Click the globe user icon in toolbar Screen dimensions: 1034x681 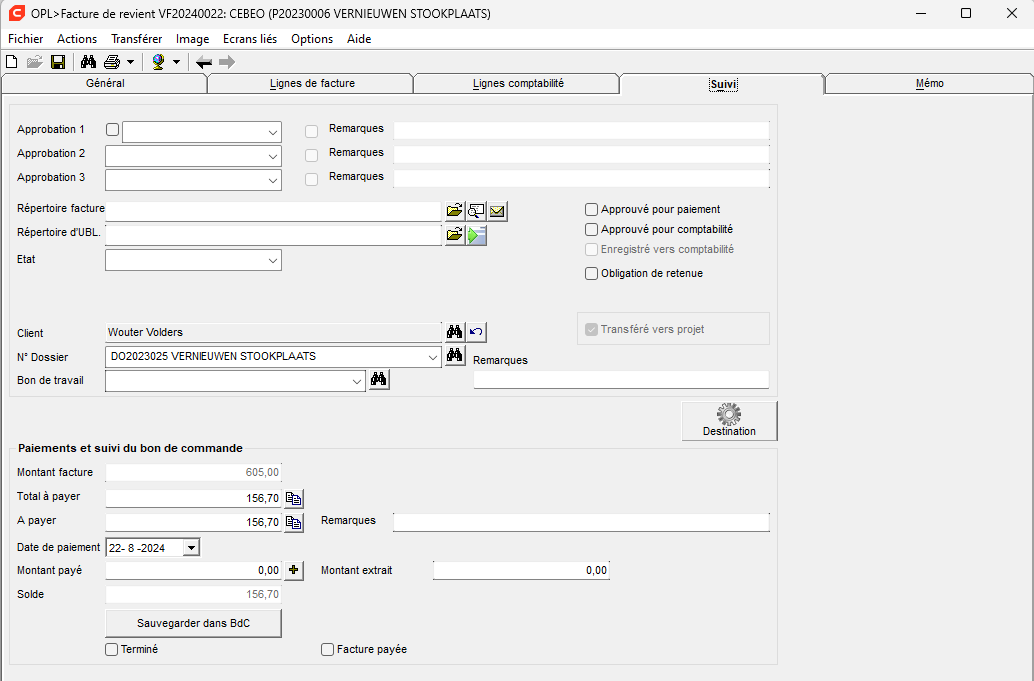(158, 62)
